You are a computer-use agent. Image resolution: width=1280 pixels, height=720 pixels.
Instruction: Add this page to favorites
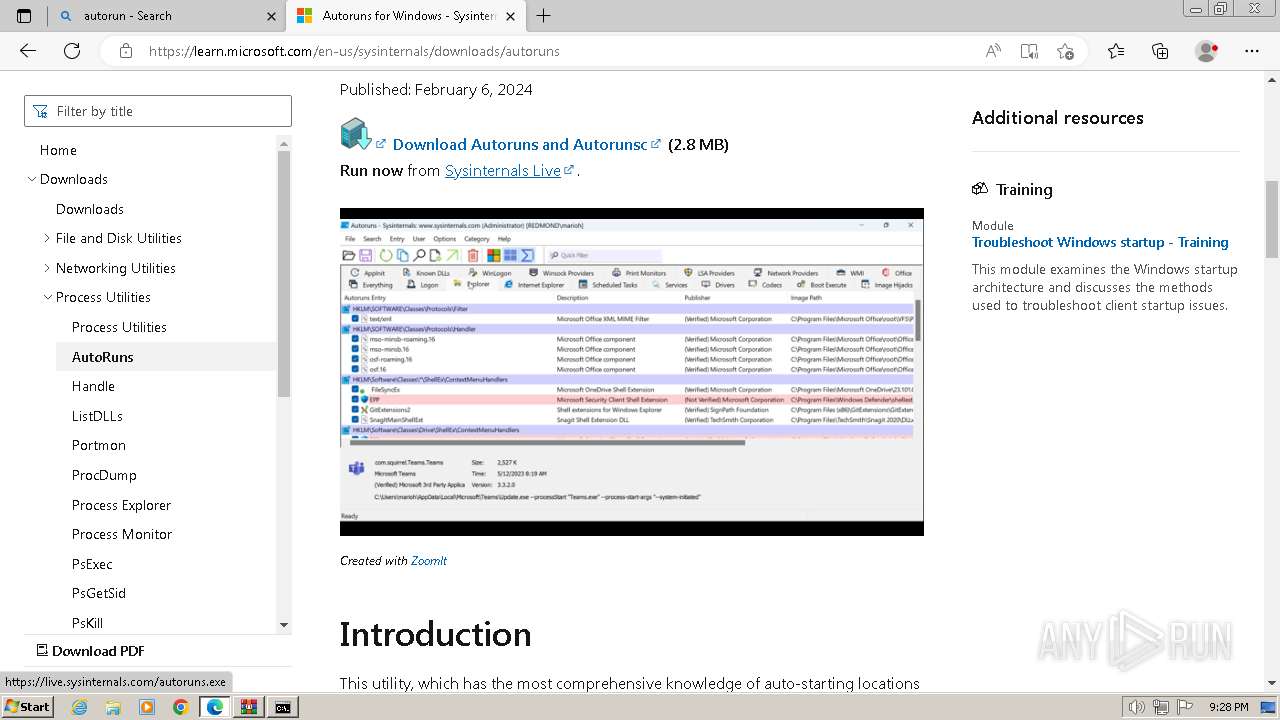pos(1065,51)
